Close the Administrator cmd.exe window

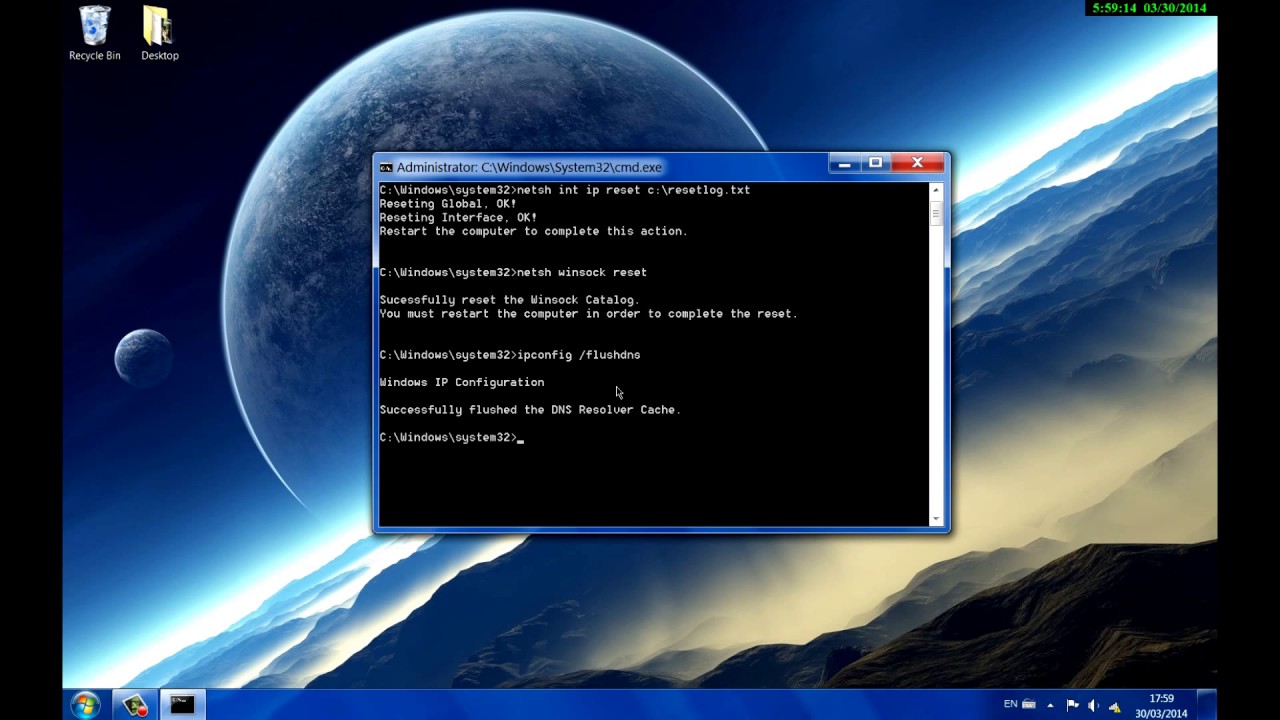[x=917, y=163]
